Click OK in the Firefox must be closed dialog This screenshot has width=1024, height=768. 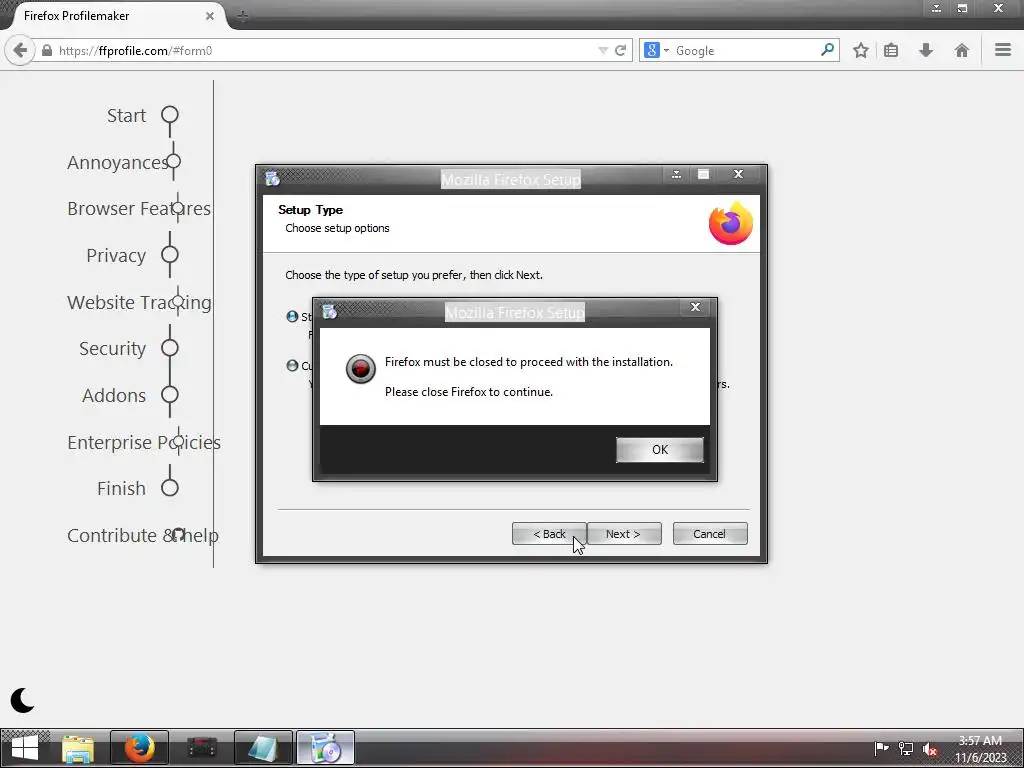tap(660, 449)
